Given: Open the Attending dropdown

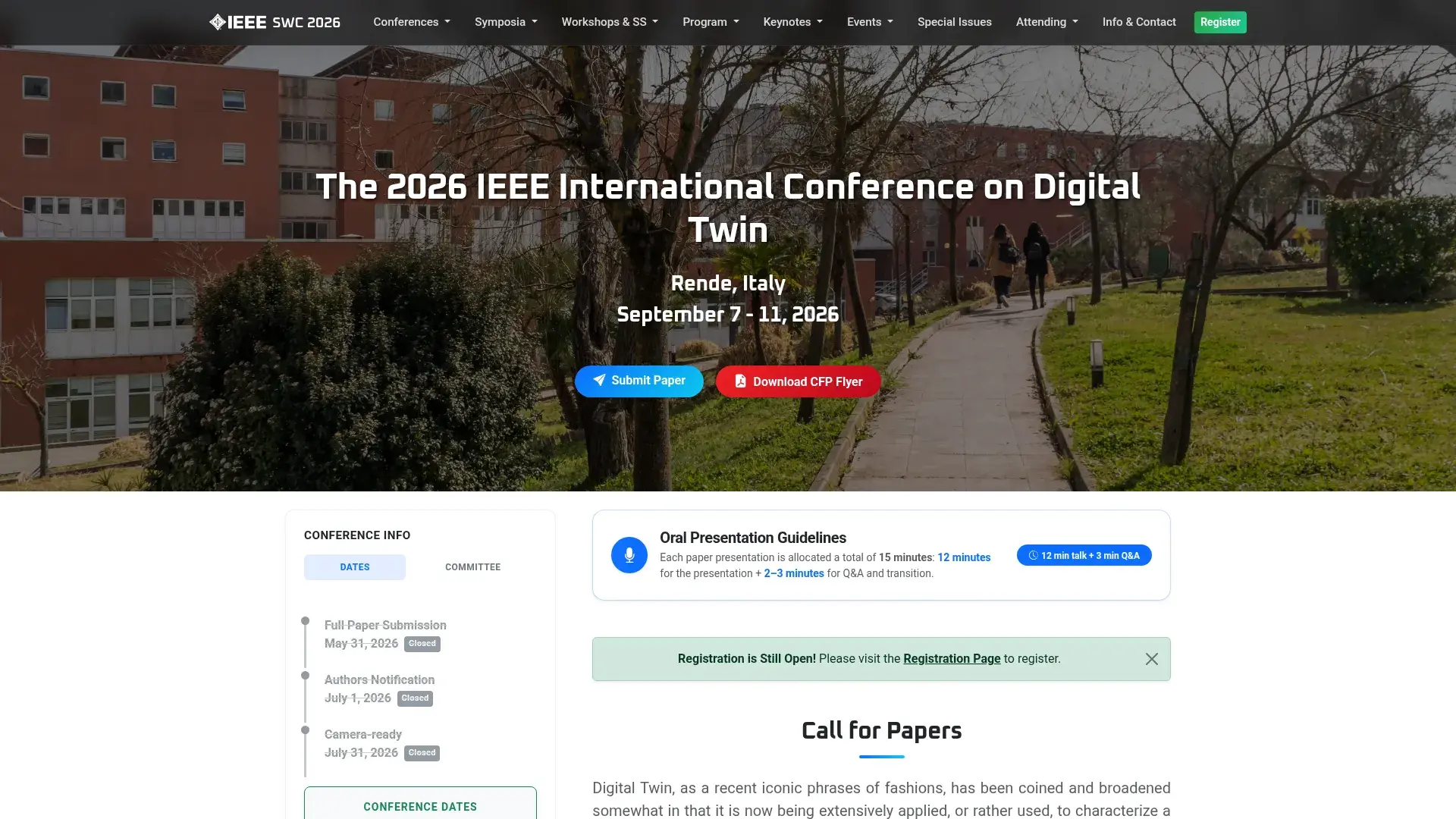Looking at the screenshot, I should coord(1046,22).
